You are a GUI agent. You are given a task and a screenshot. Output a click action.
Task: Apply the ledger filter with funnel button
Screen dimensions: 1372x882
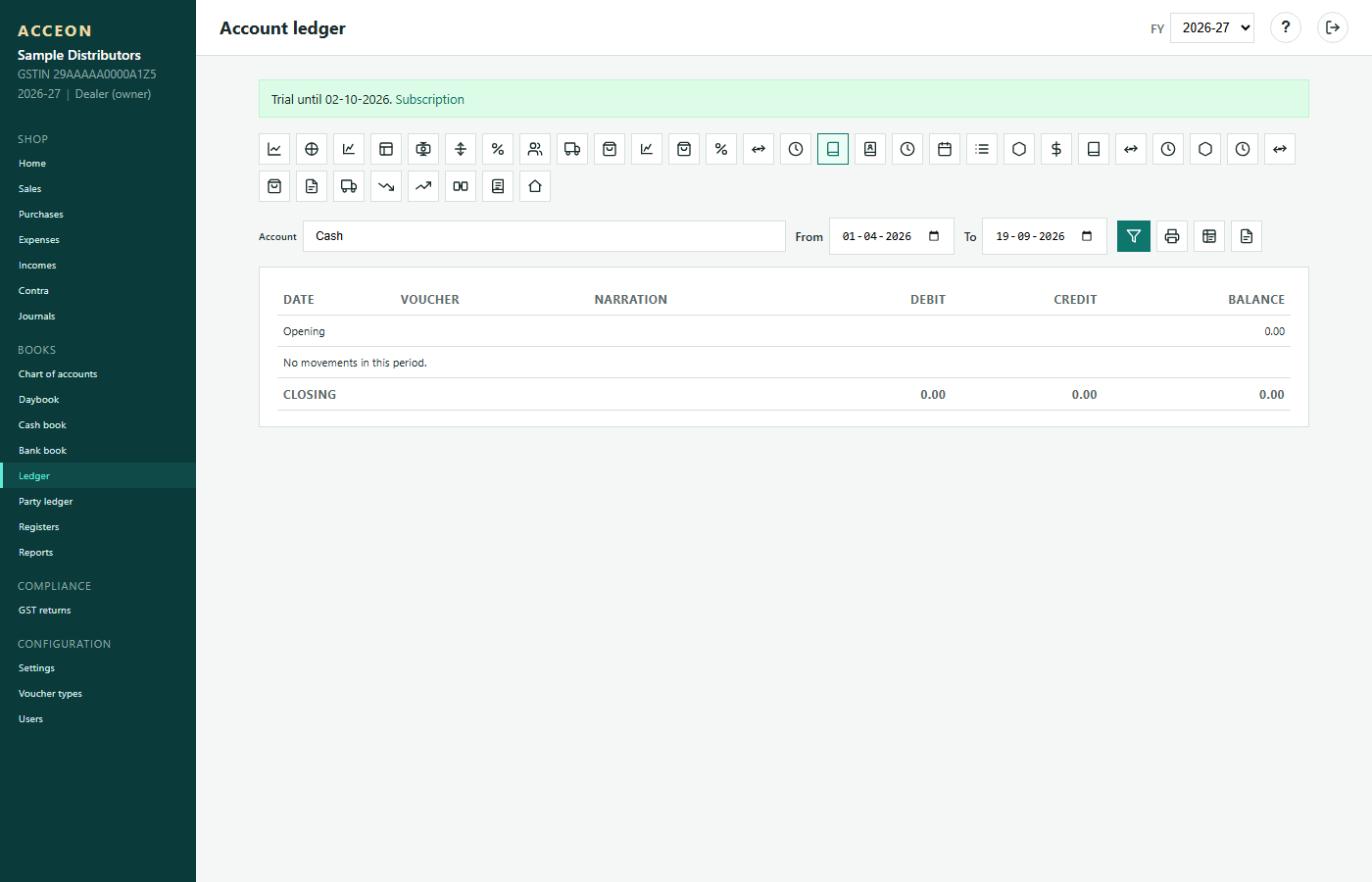coord(1134,236)
